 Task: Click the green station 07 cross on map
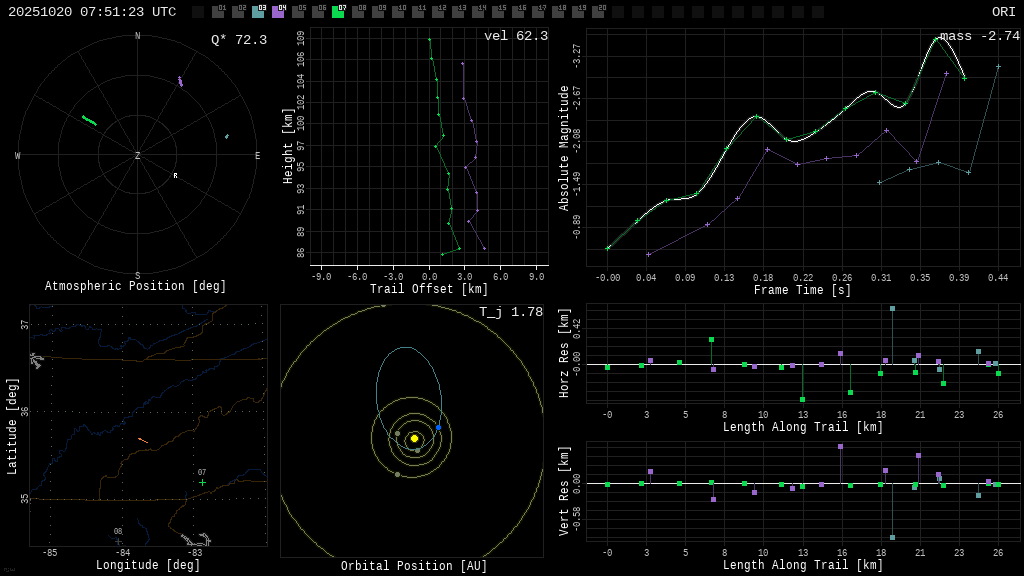point(202,482)
